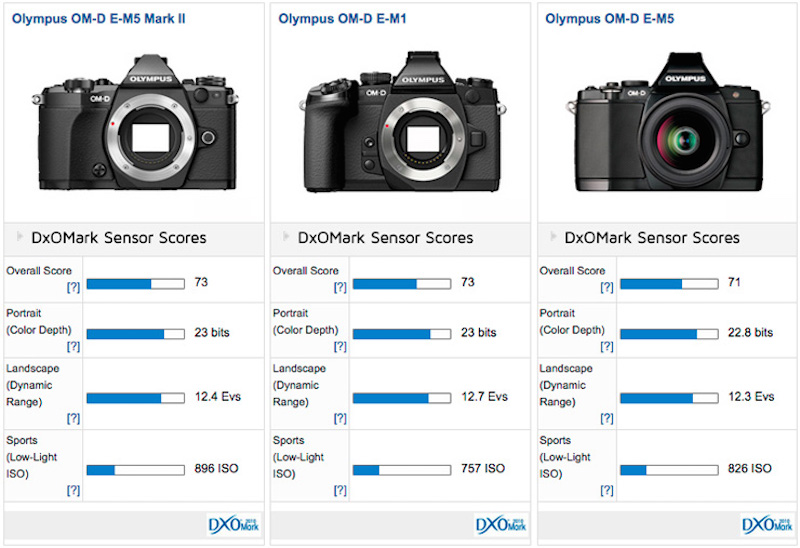Click Landscape help [?] icon for E-M5 Mark II
The width and height of the screenshot is (800, 548).
(x=73, y=418)
